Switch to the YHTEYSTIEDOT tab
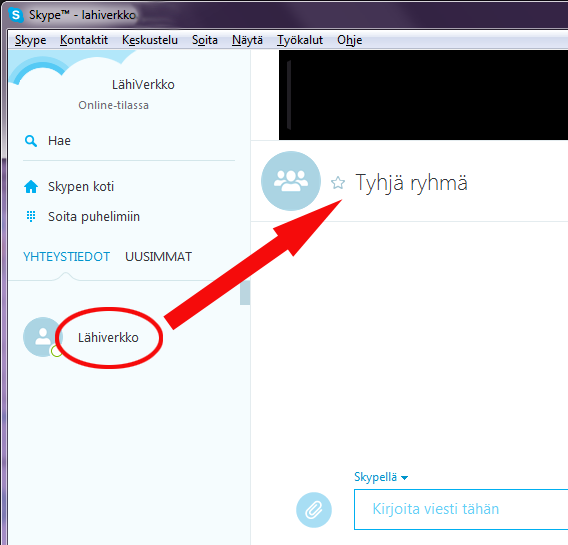Image resolution: width=568 pixels, height=545 pixels. (x=66, y=257)
